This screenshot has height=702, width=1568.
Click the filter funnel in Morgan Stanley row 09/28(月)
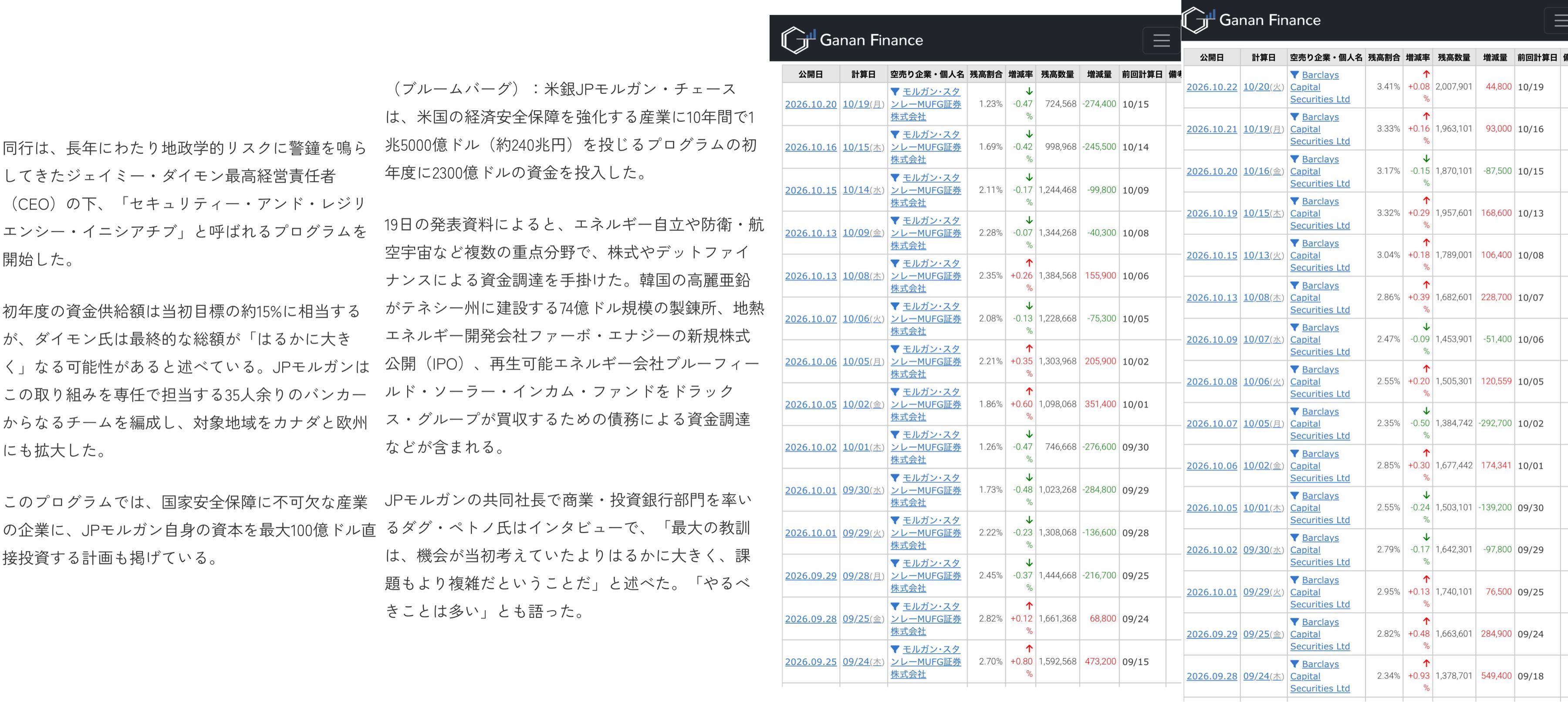point(895,563)
